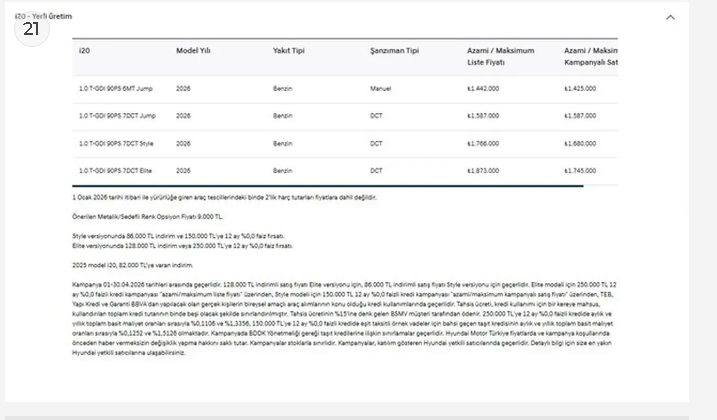Click the i20 column header
Image resolution: width=717 pixels, height=420 pixels.
(x=84, y=51)
